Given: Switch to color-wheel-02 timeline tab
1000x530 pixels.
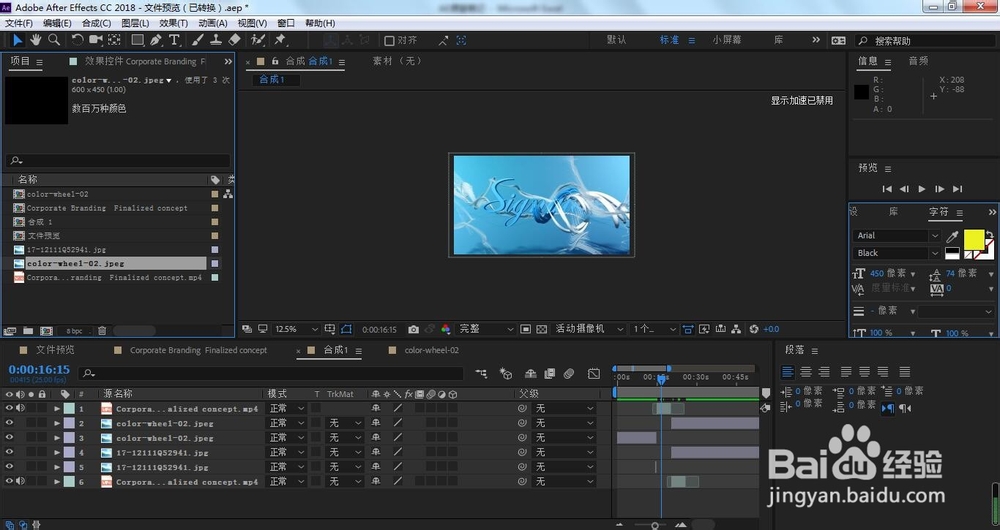Looking at the screenshot, I should pyautogui.click(x=431, y=350).
